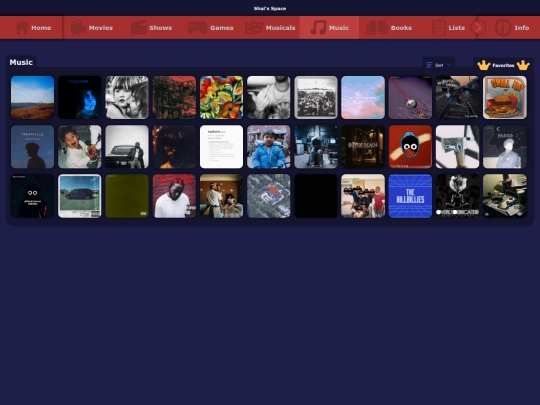
Task: Open the black-and-white mother and child cover
Action: (x=127, y=97)
